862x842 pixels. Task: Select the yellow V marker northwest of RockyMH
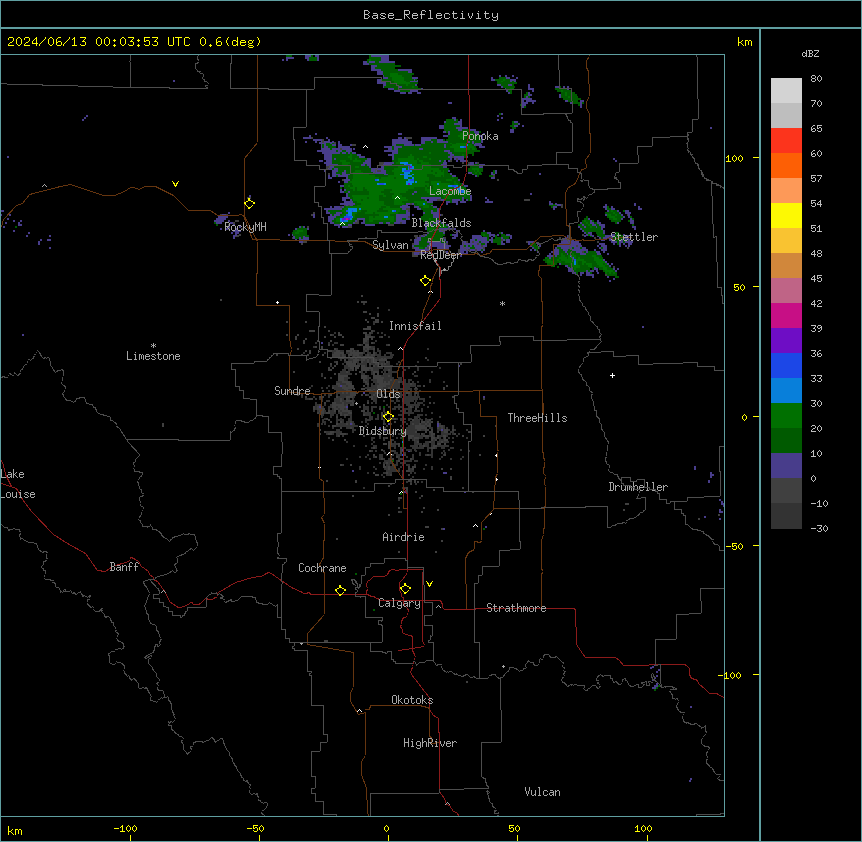(x=175, y=184)
